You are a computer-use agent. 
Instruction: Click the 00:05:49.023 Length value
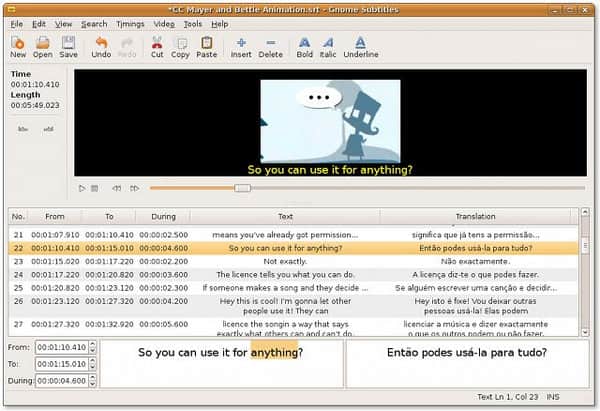click(x=35, y=105)
